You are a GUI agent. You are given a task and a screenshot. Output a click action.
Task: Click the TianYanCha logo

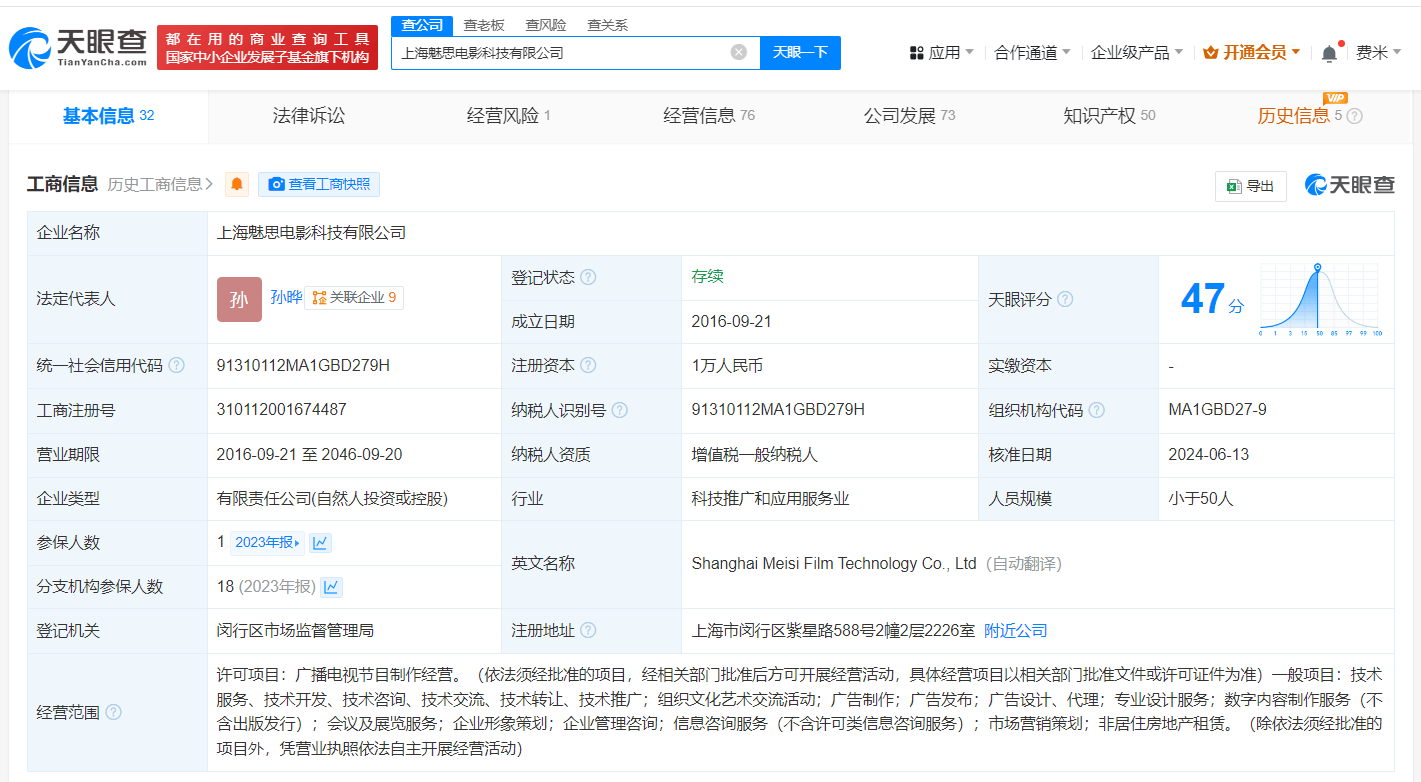(x=78, y=46)
